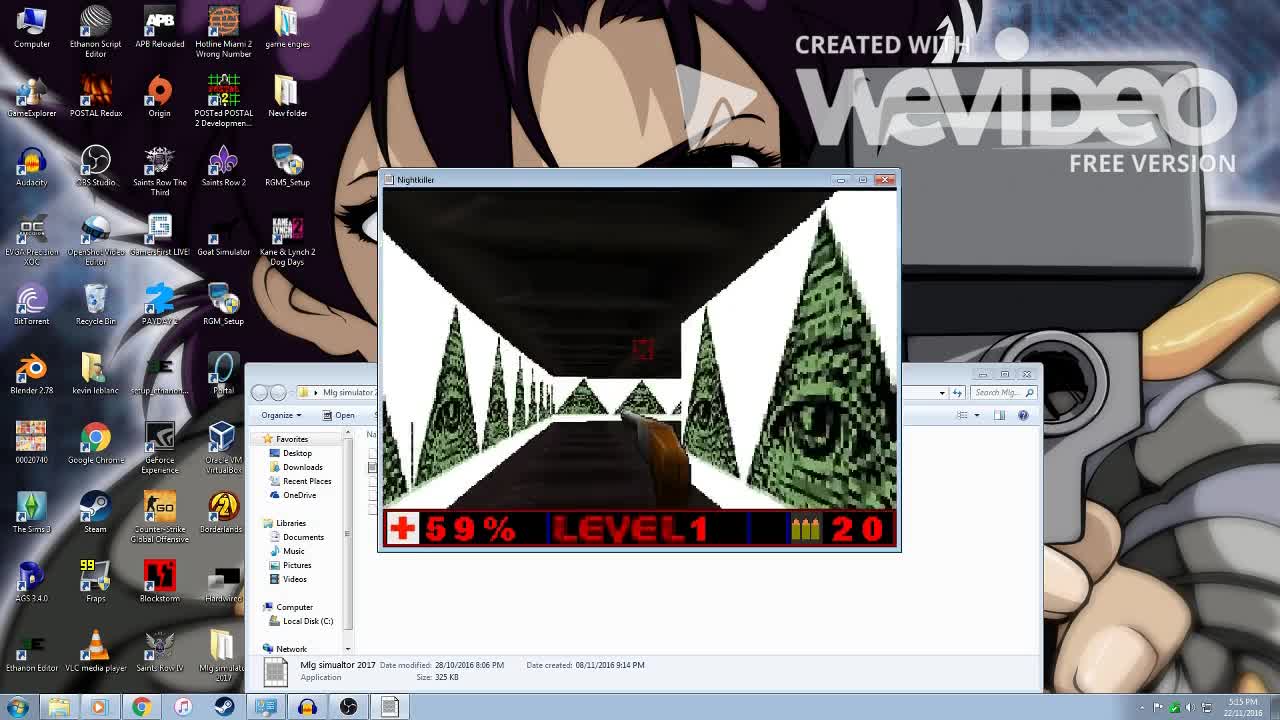Toggle the Explorer preview pane button

point(999,415)
